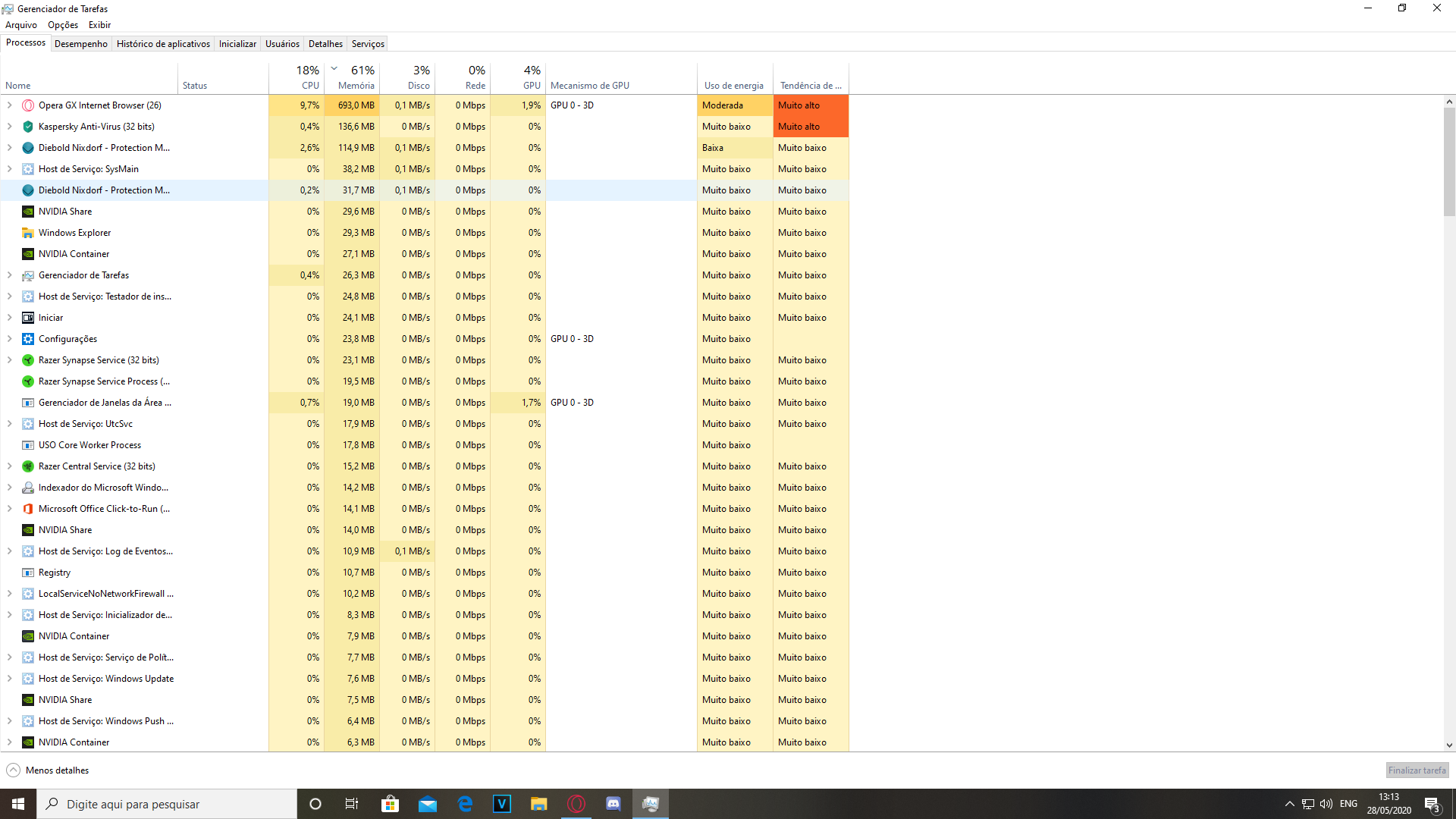This screenshot has height=819, width=1456.
Task: Click the Indexador do Microsoft Windows icon
Action: [x=28, y=488]
